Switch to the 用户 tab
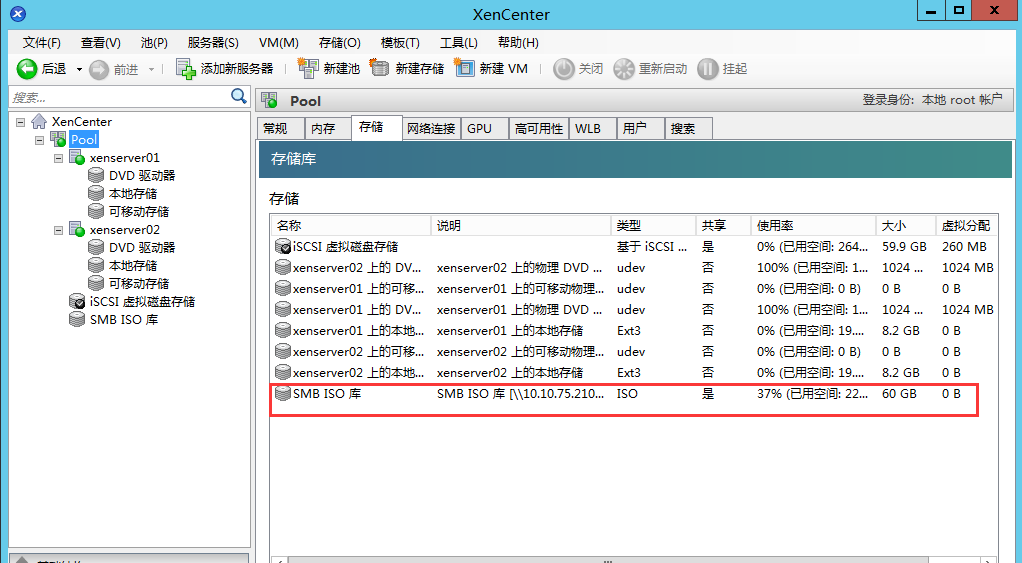This screenshot has width=1022, height=563. coord(640,128)
